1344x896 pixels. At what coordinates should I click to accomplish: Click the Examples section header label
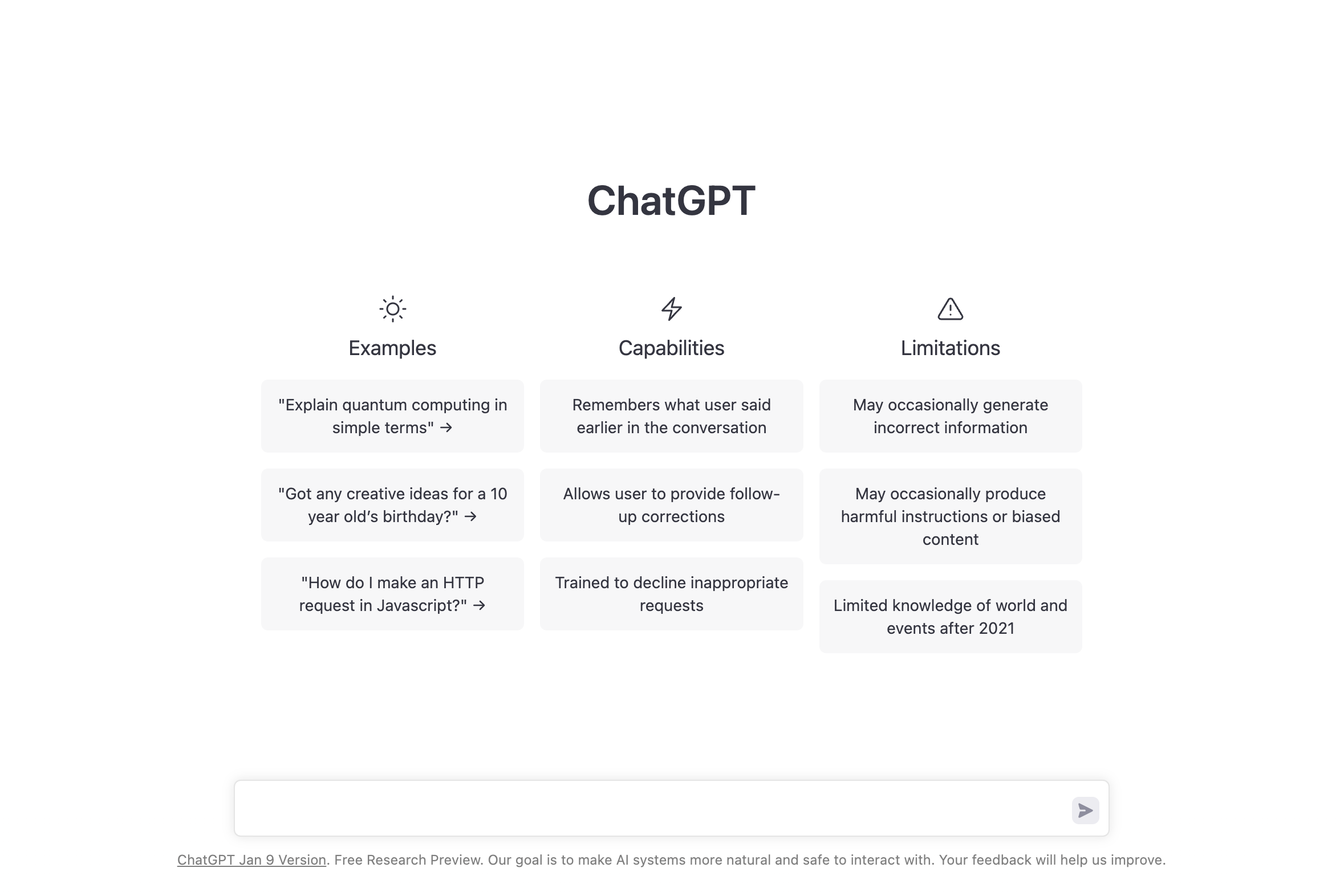392,348
